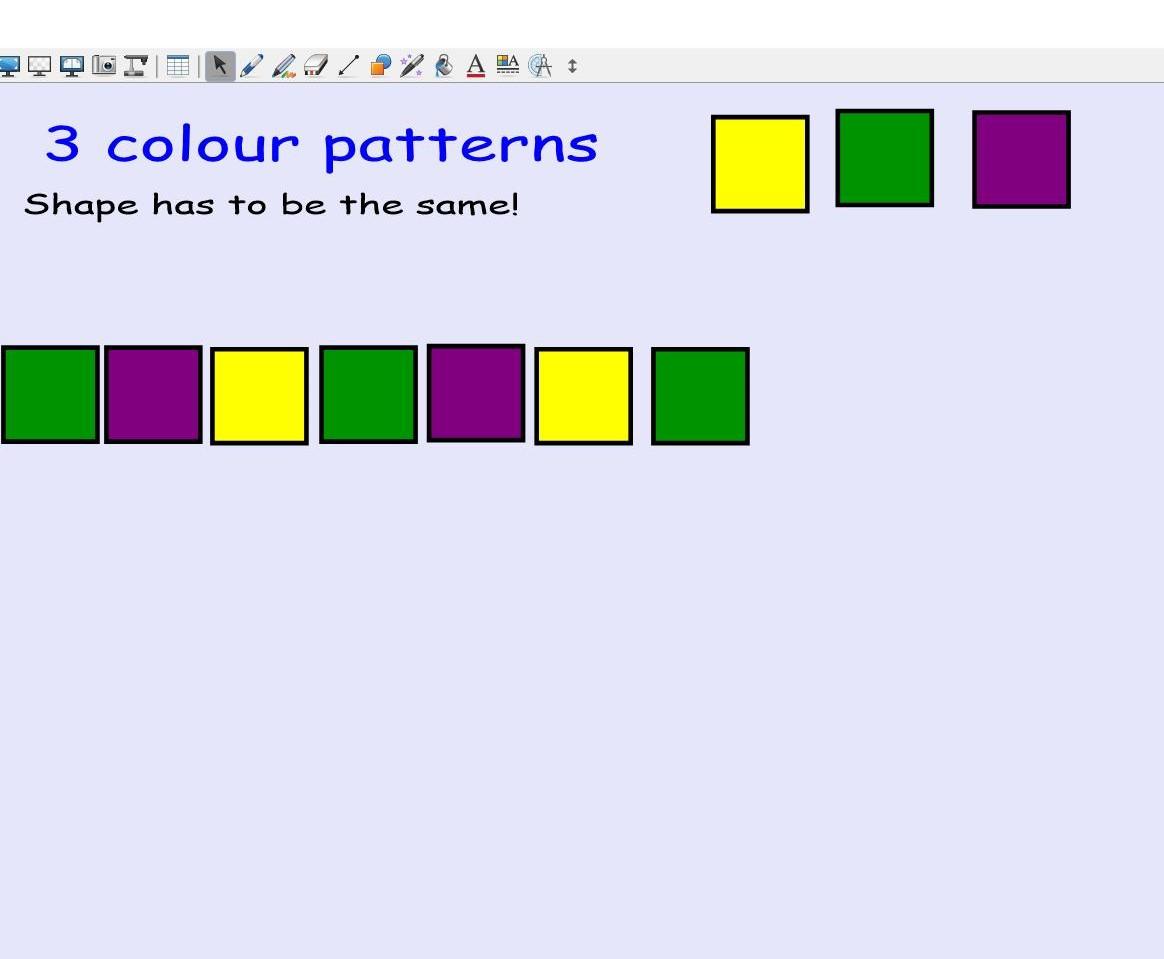Select the arrow Select tool
This screenshot has width=1164, height=959.
point(220,66)
